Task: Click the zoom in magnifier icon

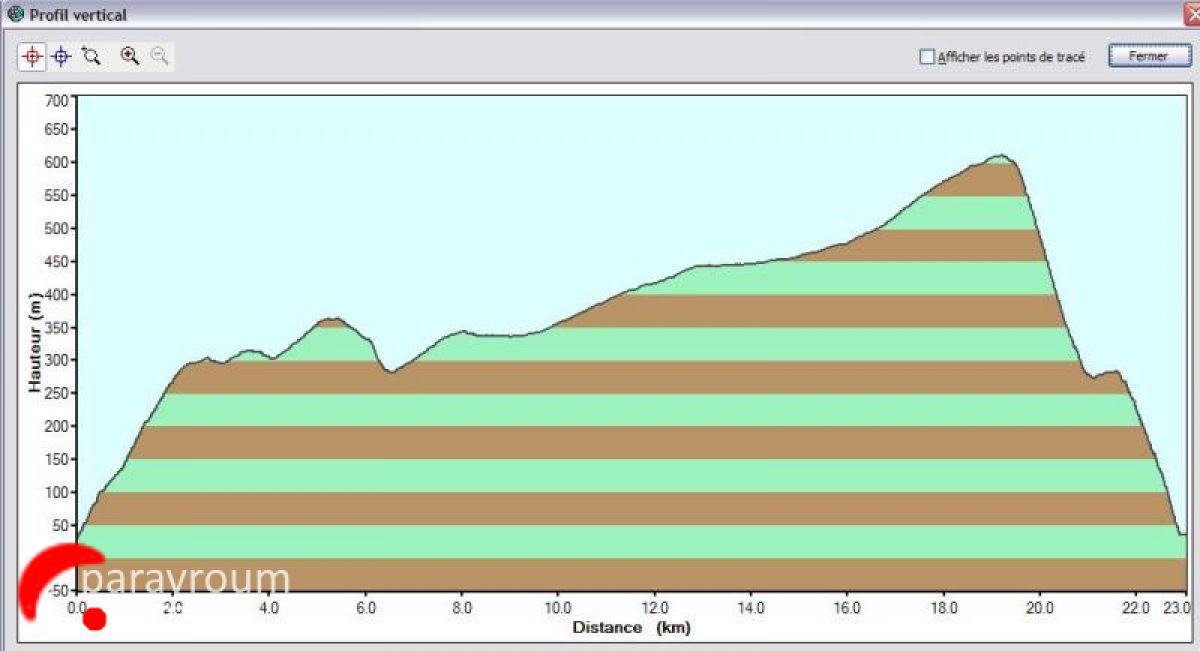Action: [x=129, y=57]
